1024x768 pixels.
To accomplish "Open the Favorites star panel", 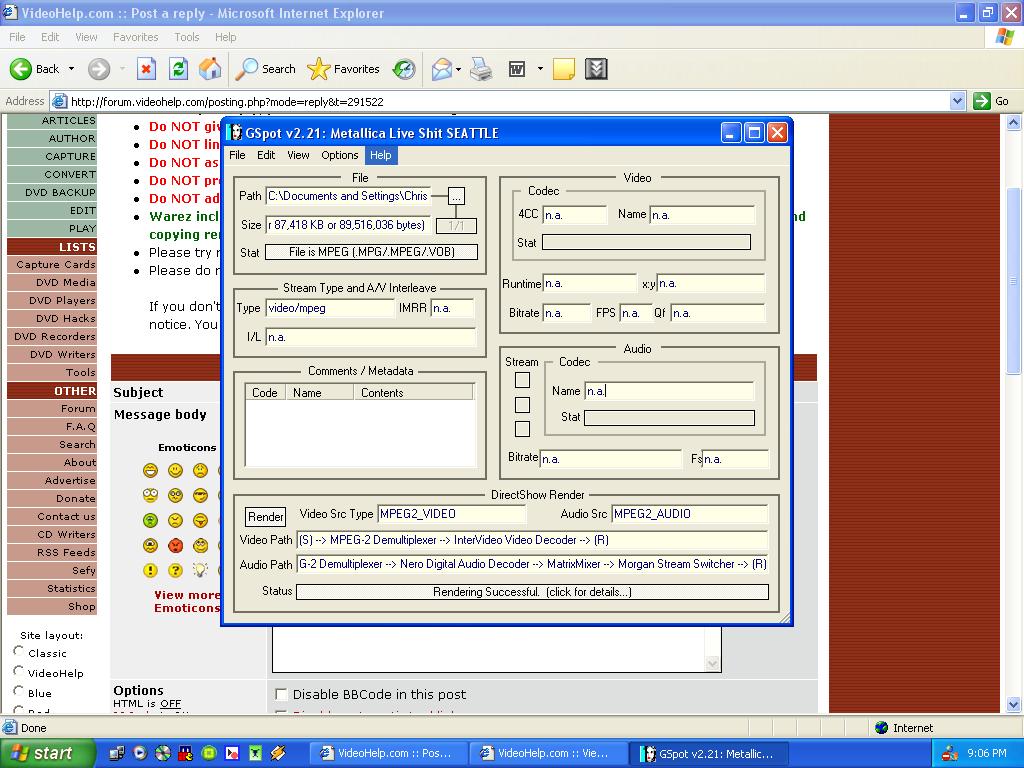I will click(344, 69).
